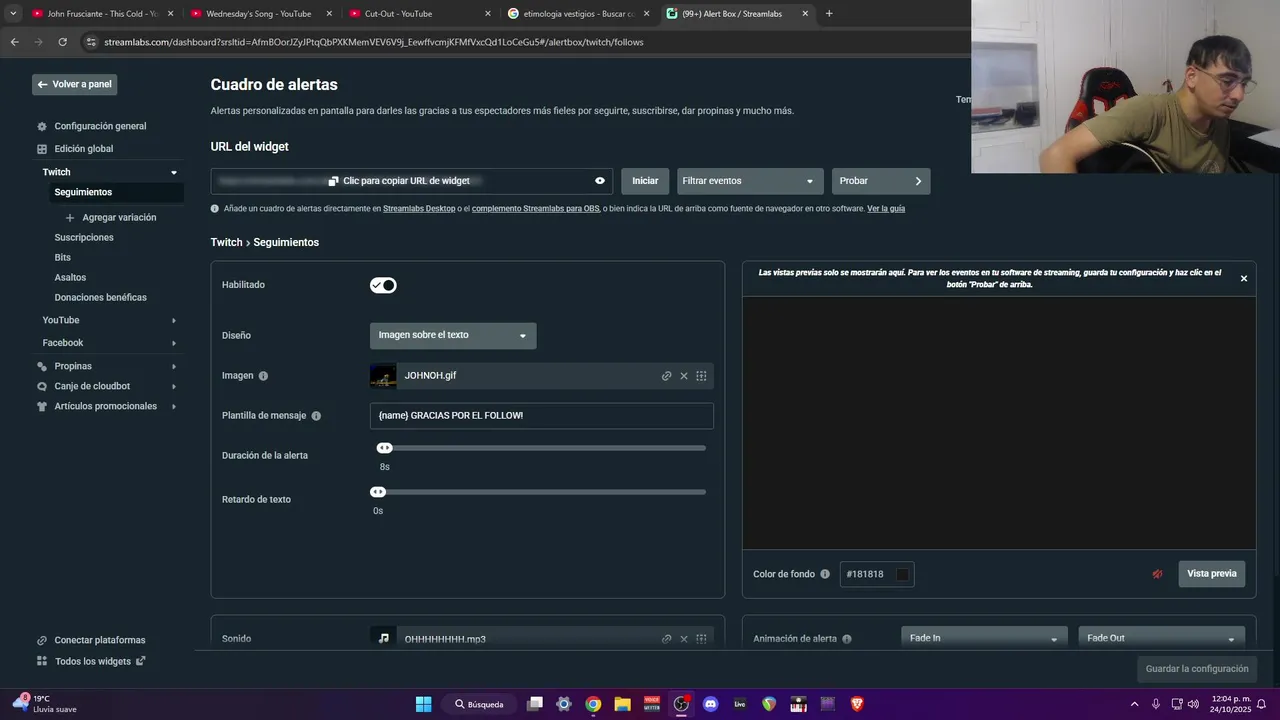This screenshot has height=720, width=1280.
Task: Select Donaciones benéficas in the sidebar
Action: 100,298
